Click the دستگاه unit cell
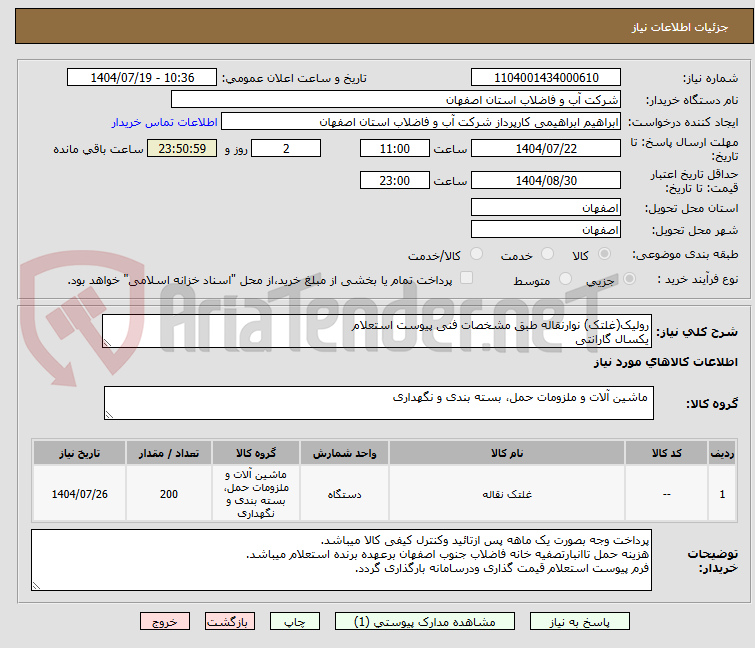Image resolution: width=755 pixels, height=648 pixels. pos(344,494)
